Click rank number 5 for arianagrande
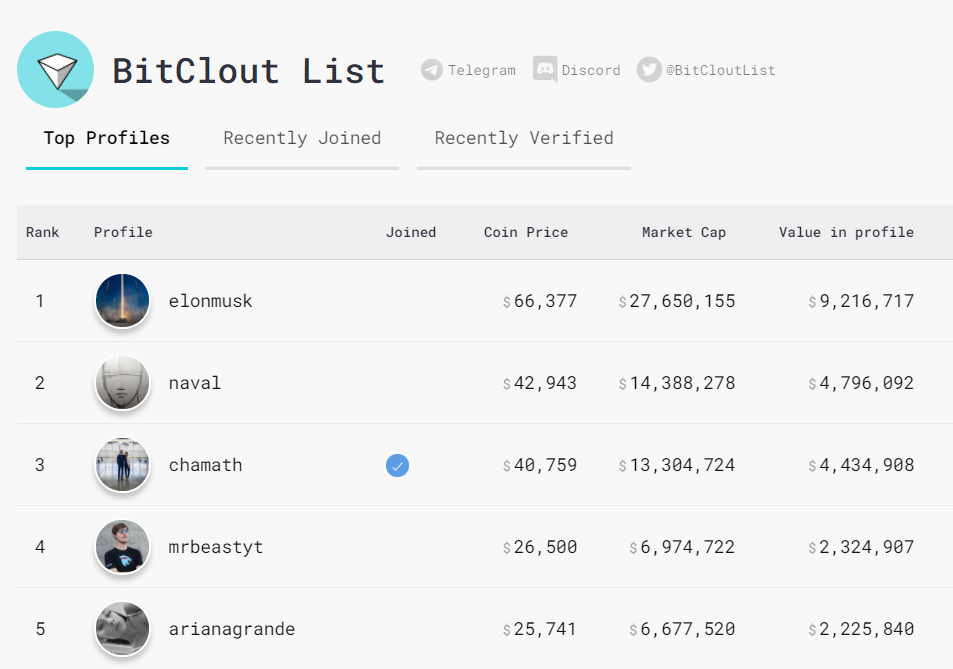Viewport: 953px width, 669px height. click(x=40, y=629)
